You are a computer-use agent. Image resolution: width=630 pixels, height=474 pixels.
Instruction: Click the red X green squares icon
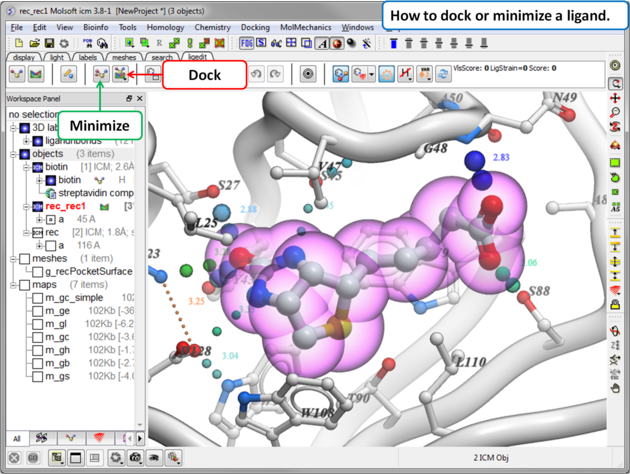point(219,43)
